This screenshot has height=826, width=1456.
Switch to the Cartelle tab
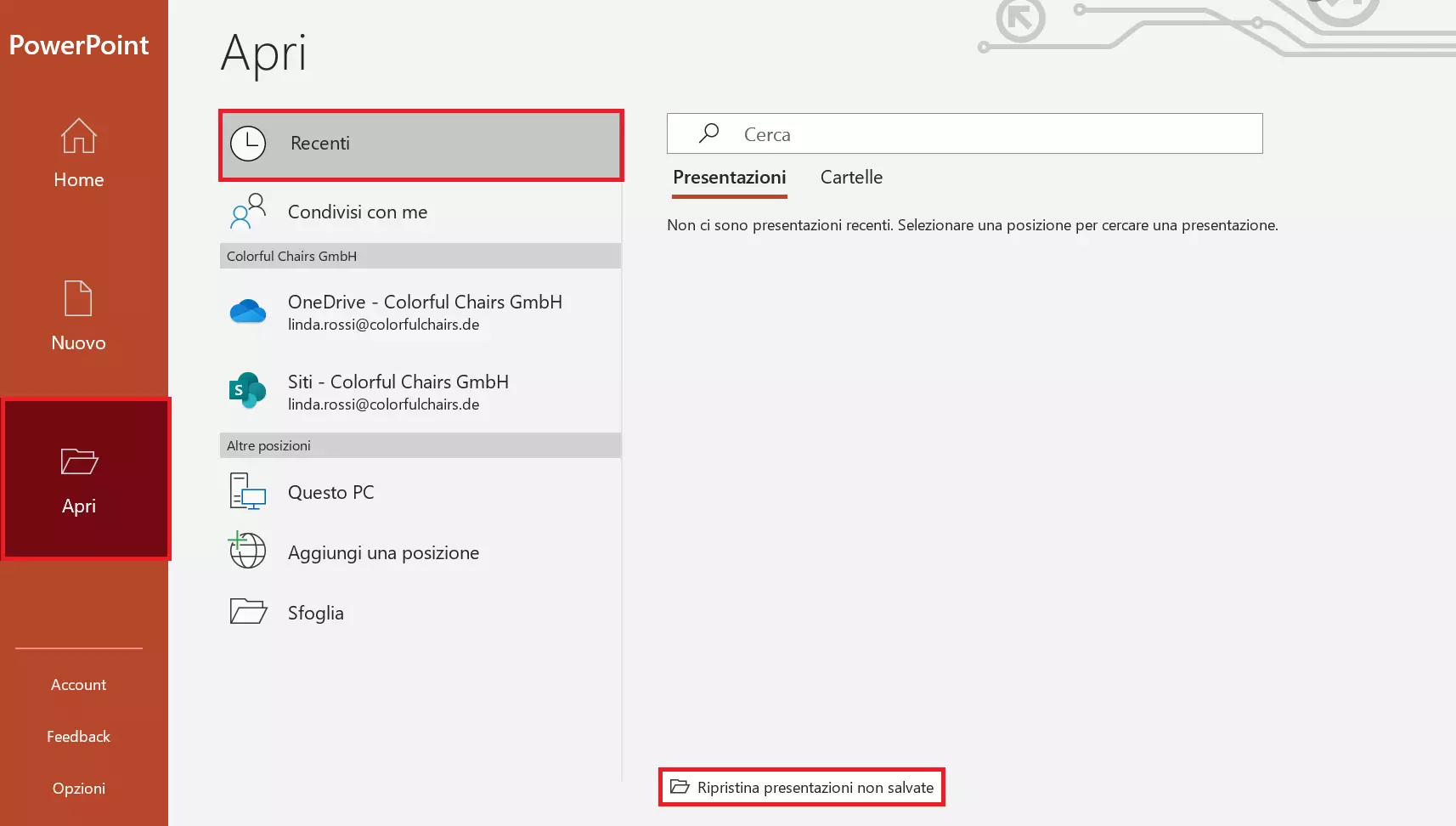tap(851, 178)
